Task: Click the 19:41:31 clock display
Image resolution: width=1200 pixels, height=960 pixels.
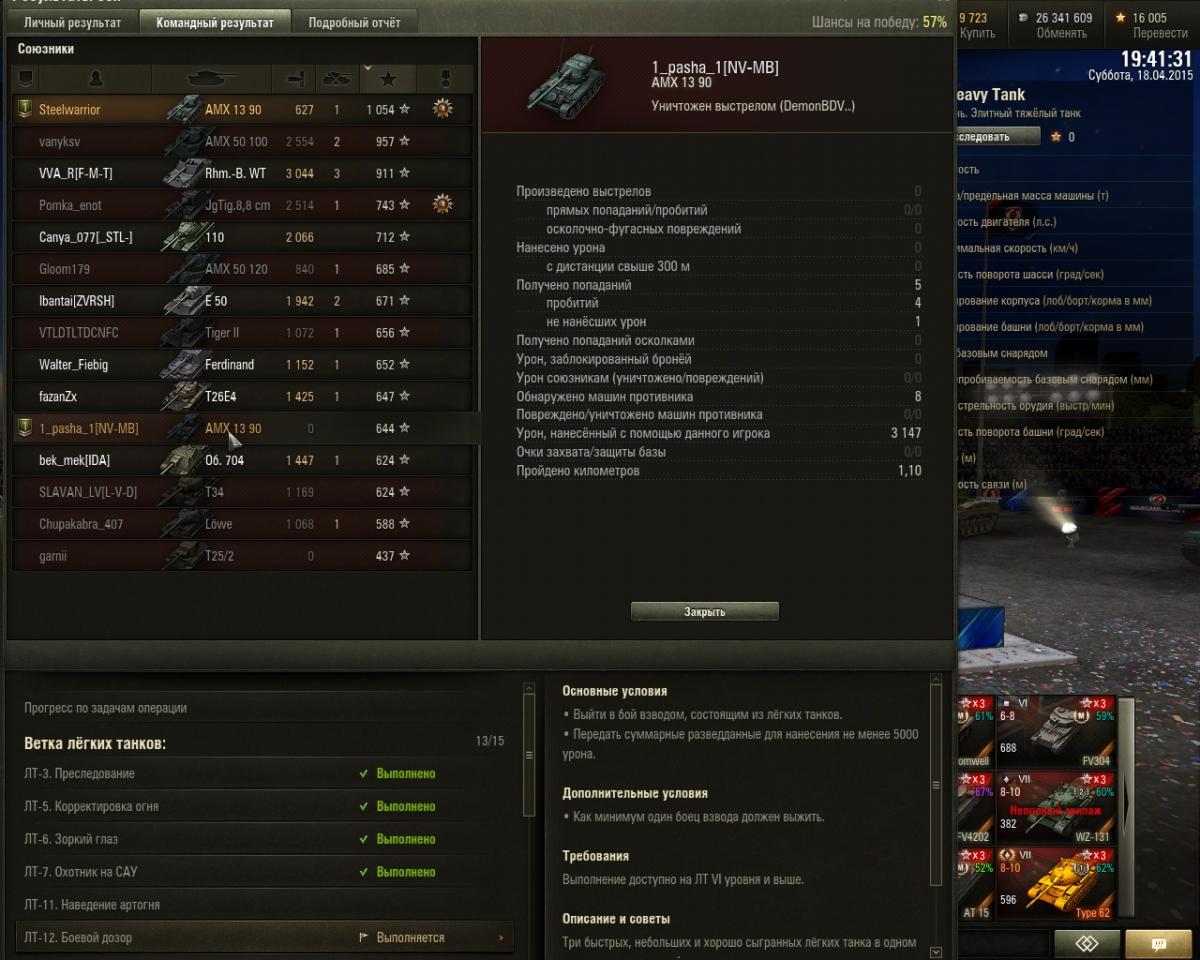Action: tap(1156, 59)
